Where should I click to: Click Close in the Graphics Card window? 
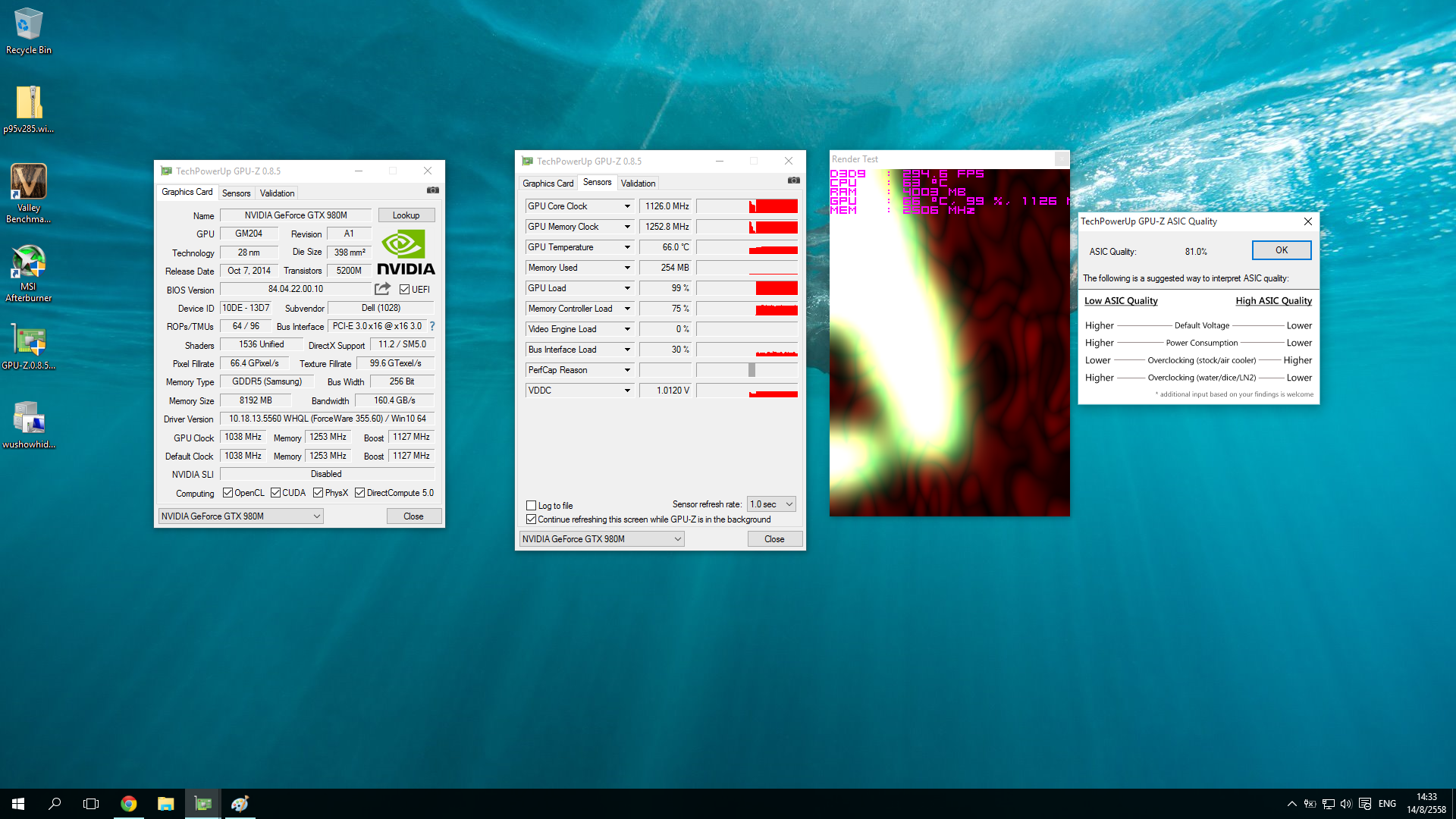tap(413, 516)
